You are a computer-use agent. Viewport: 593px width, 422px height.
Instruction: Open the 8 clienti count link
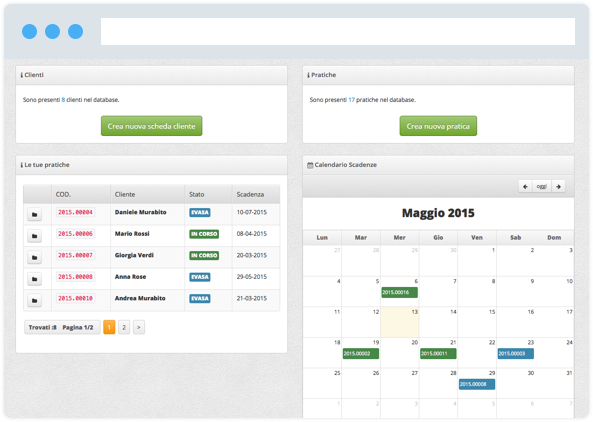(63, 100)
